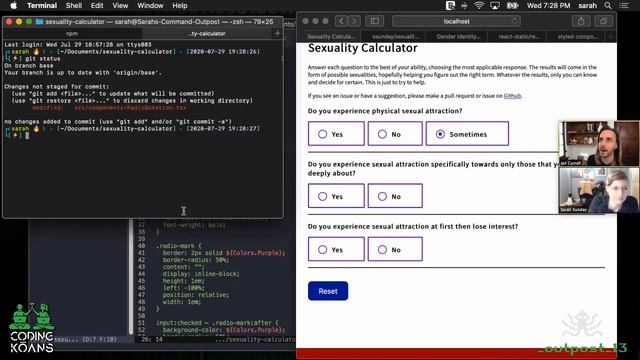Select No for lose interest question
The image size is (640, 360).
coord(395,249)
